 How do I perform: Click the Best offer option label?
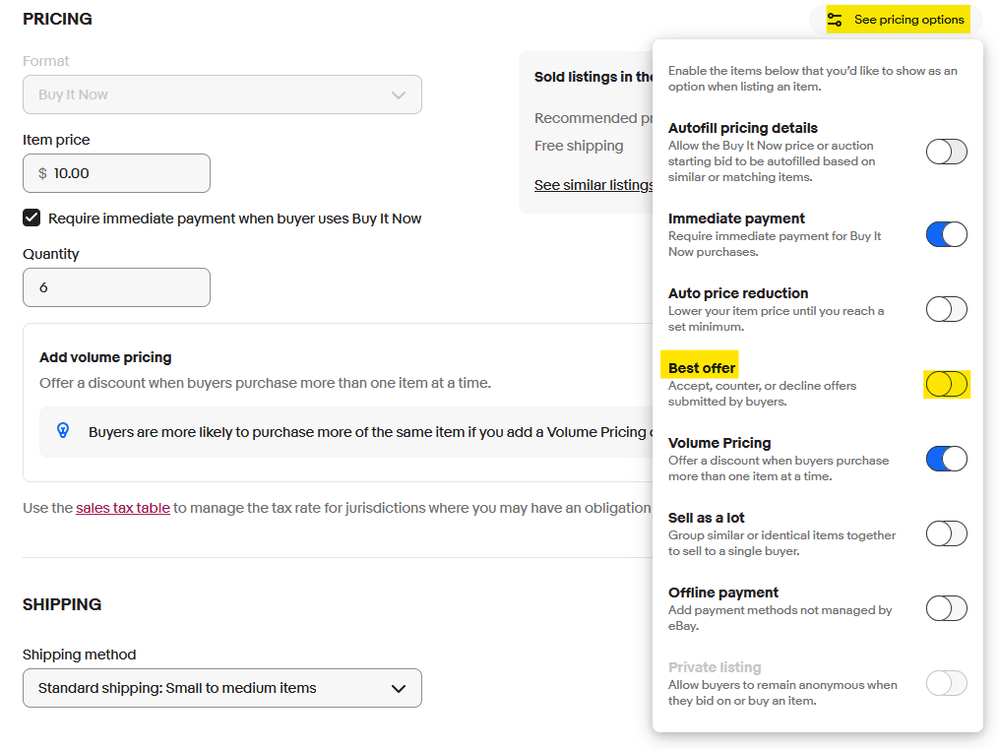[701, 368]
